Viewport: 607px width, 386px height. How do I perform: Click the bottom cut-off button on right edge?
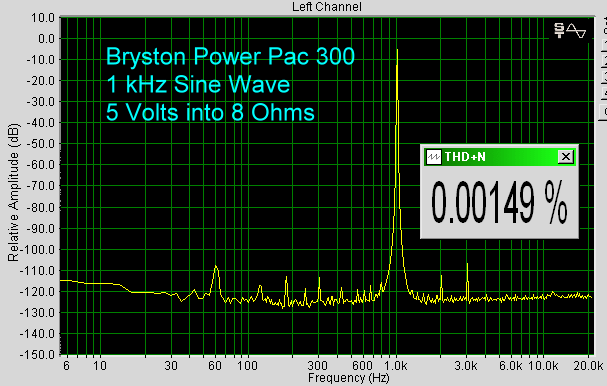[x=604, y=112]
